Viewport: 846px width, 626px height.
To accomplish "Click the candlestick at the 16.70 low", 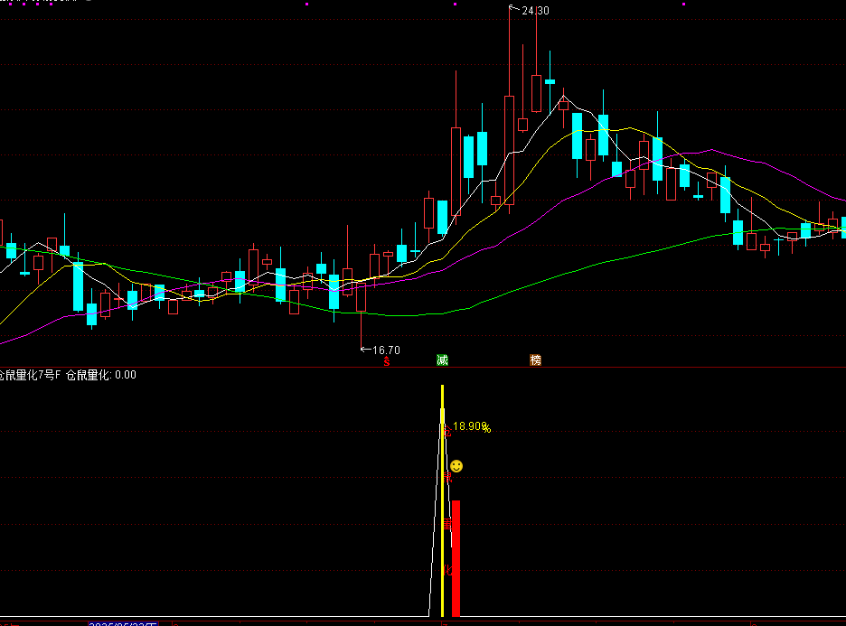I will pyautogui.click(x=361, y=298).
